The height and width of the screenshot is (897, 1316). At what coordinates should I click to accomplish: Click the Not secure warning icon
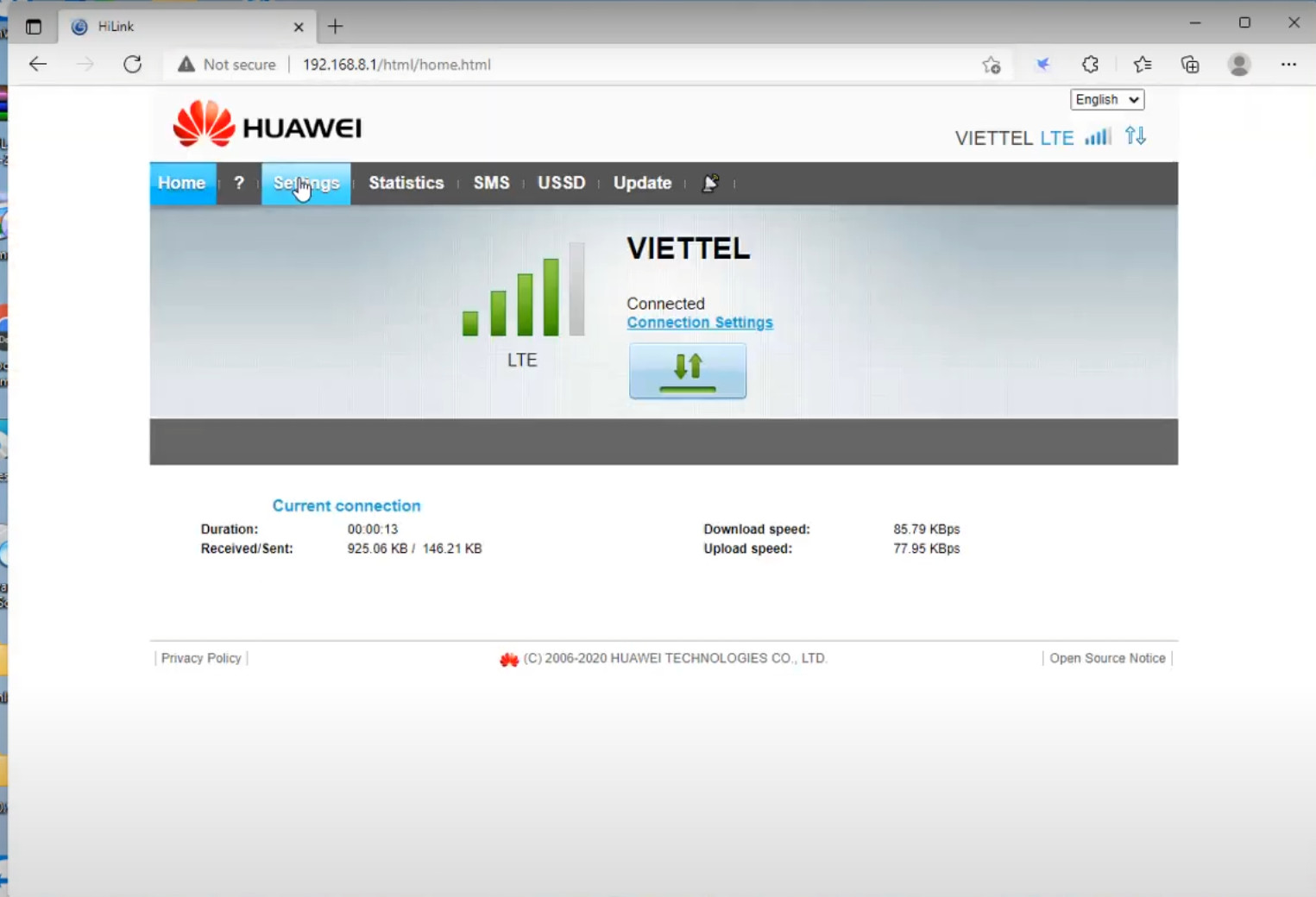click(x=186, y=64)
